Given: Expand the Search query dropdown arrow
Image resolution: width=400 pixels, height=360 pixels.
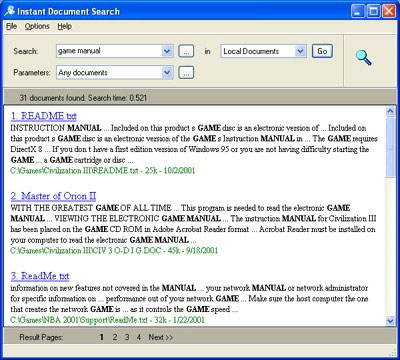Looking at the screenshot, I should pos(167,51).
